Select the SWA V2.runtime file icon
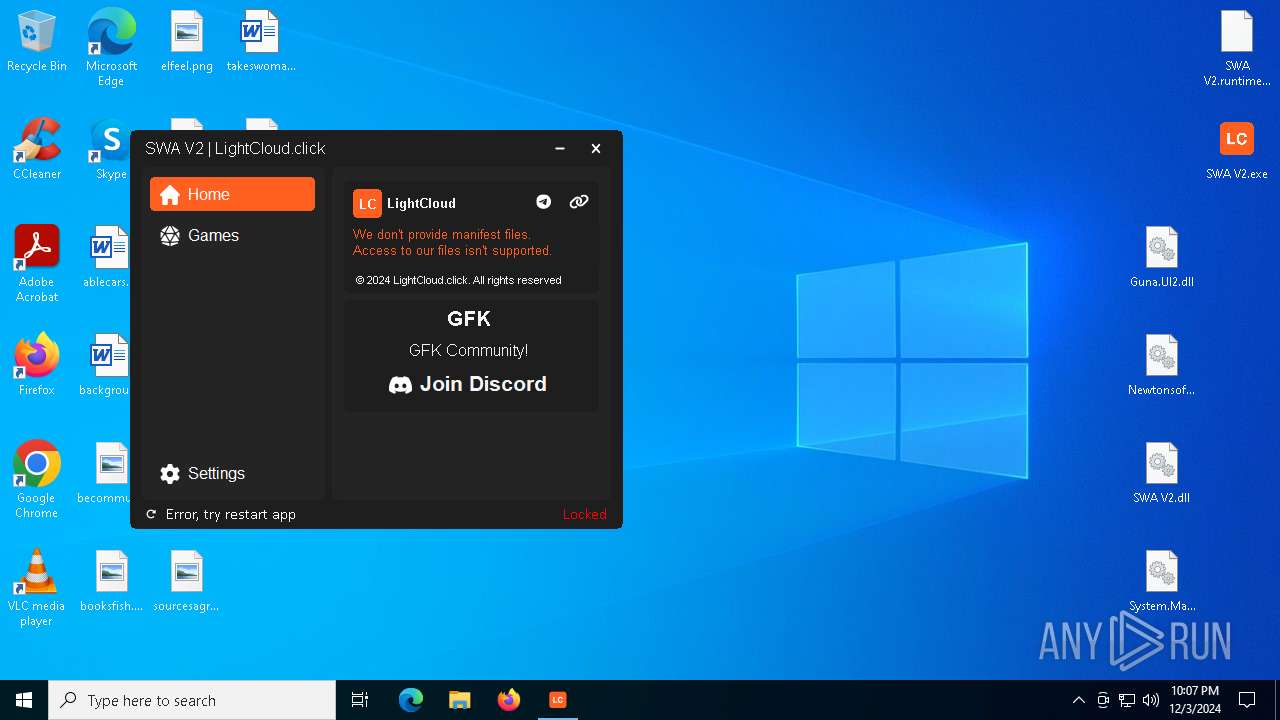This screenshot has width=1280, height=720. tap(1237, 48)
